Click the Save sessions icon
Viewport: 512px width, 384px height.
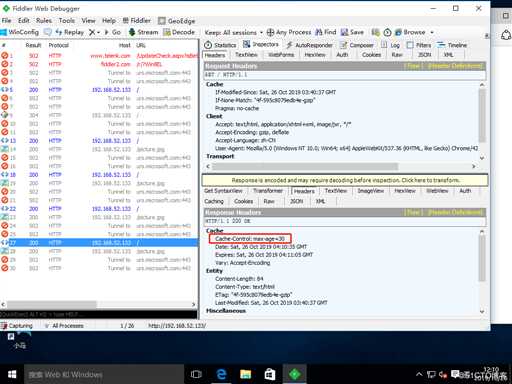coord(344,32)
